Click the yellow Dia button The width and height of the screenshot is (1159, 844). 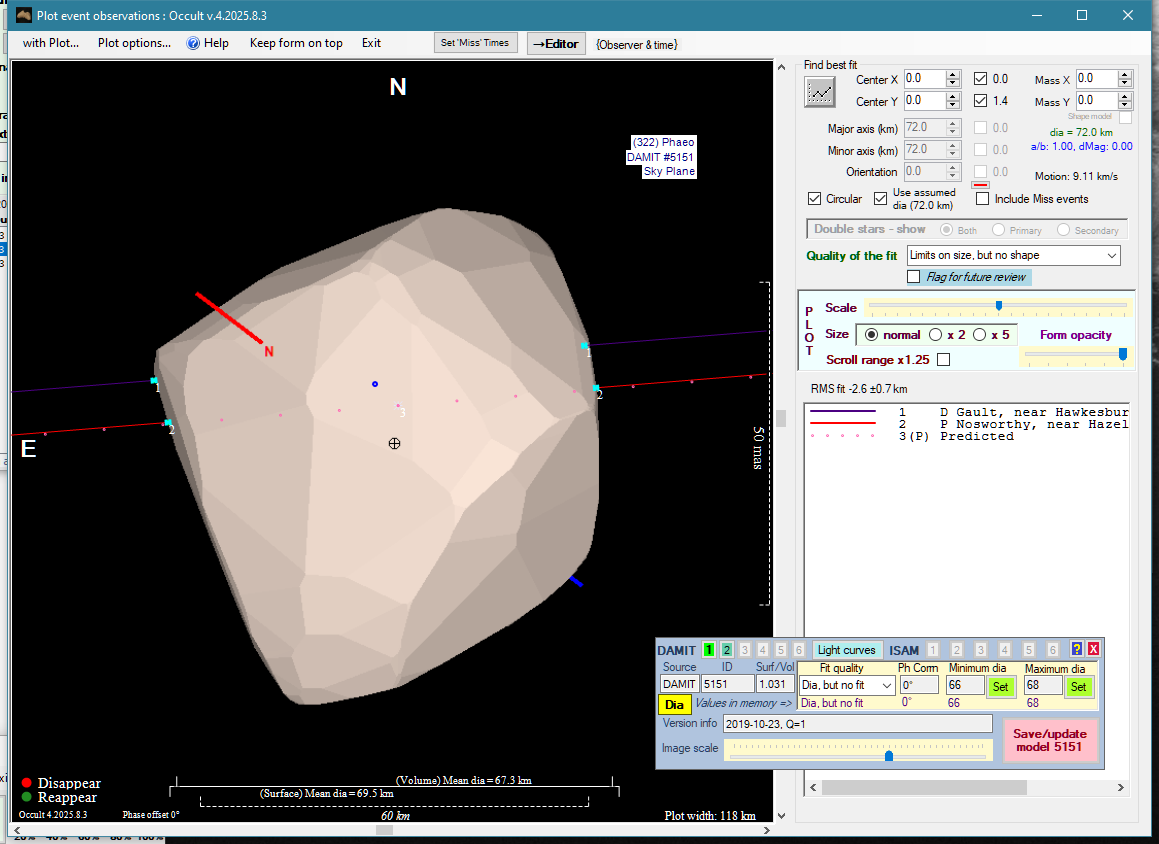(x=674, y=705)
